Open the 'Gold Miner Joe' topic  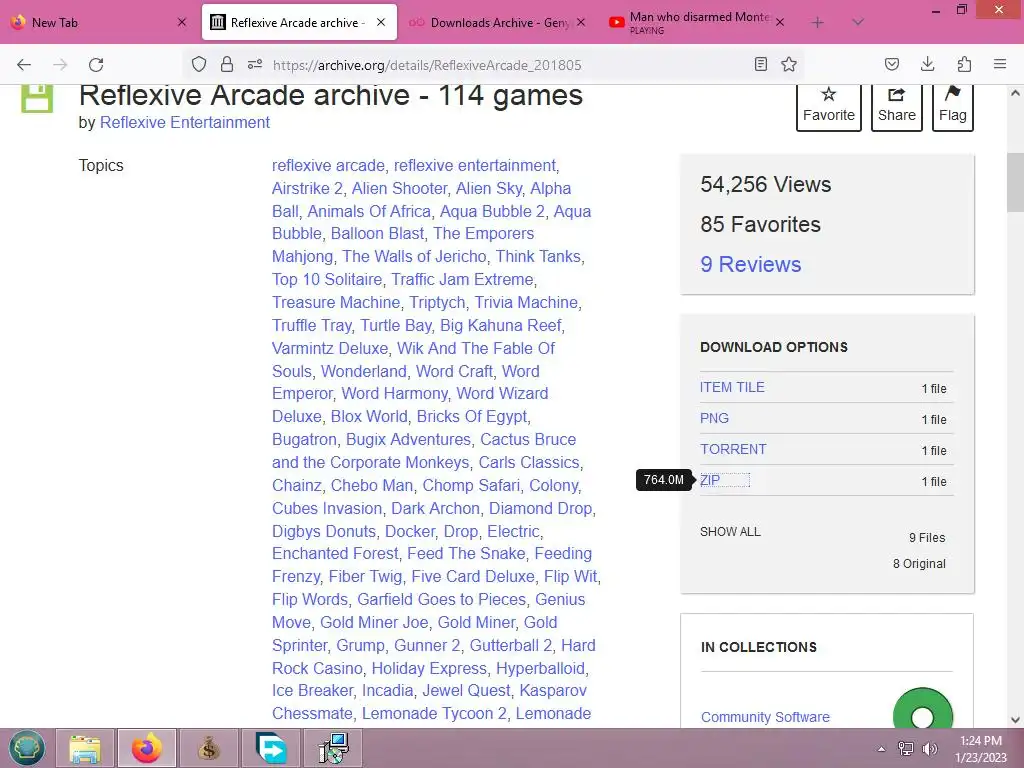pyautogui.click(x=374, y=622)
